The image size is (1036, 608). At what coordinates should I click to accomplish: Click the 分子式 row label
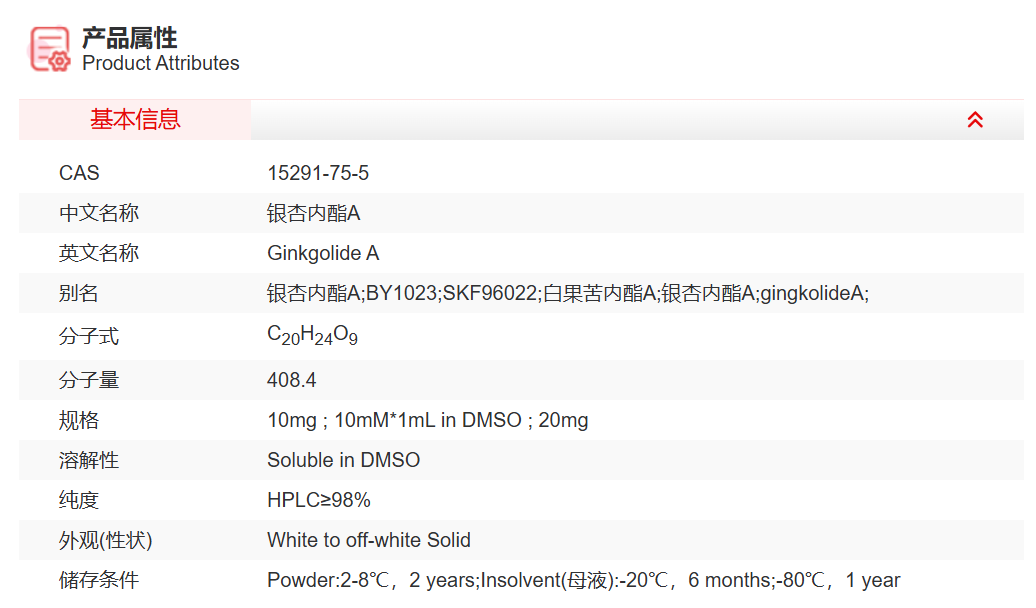[89, 337]
